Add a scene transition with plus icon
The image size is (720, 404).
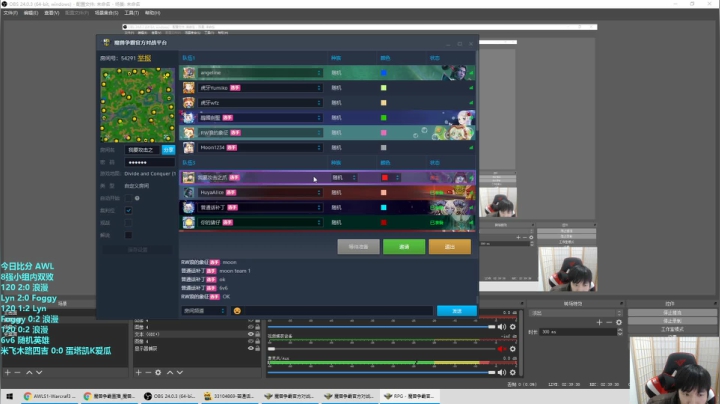pos(599,322)
